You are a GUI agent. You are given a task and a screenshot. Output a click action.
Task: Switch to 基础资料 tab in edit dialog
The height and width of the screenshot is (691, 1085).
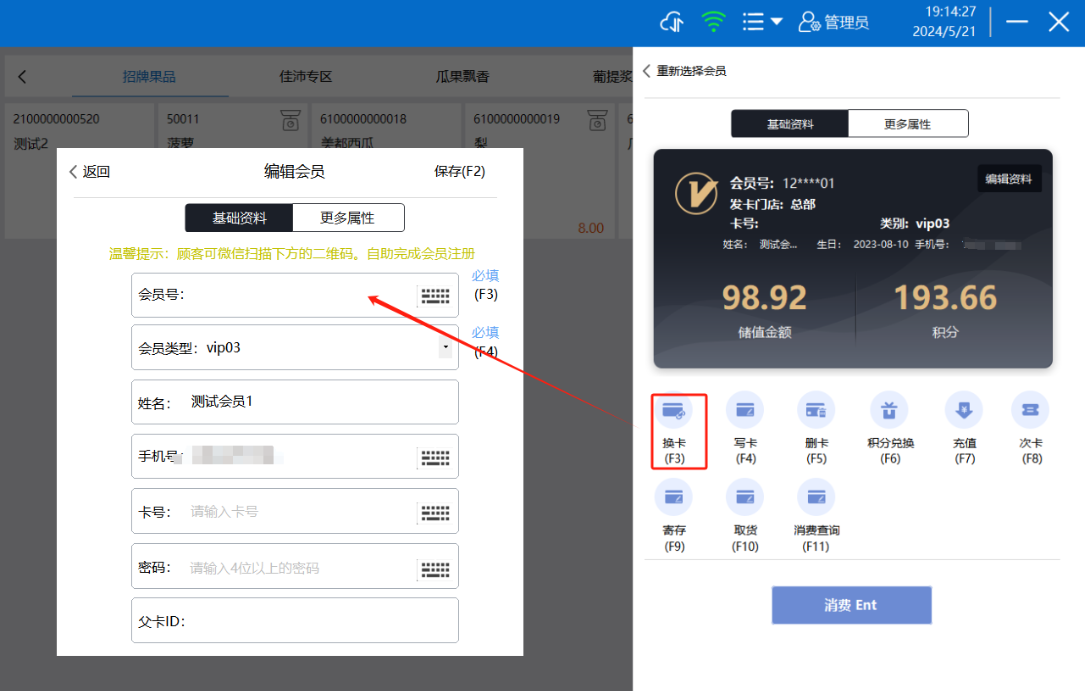pos(239,218)
